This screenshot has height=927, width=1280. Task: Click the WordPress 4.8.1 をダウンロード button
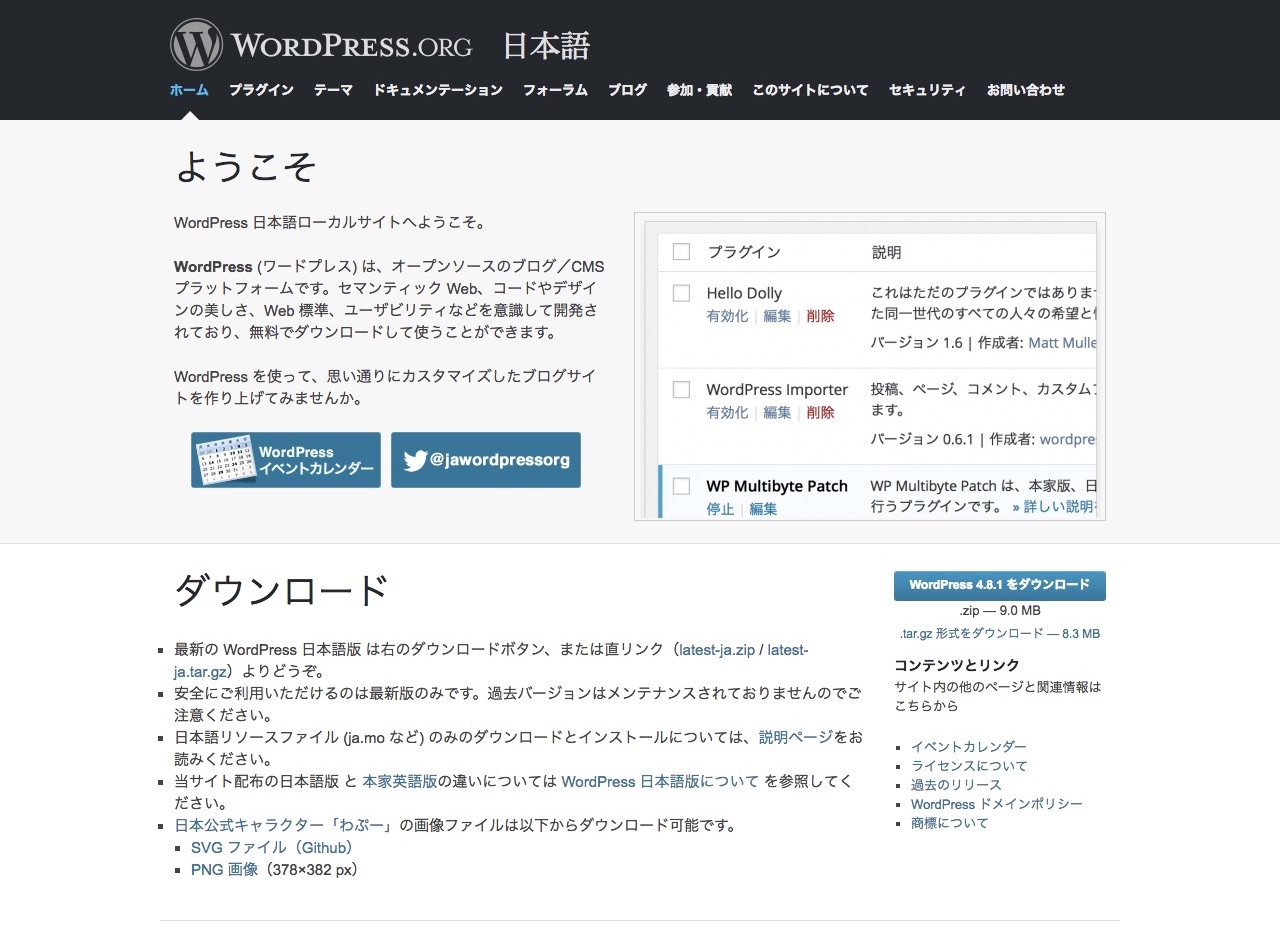[1000, 585]
